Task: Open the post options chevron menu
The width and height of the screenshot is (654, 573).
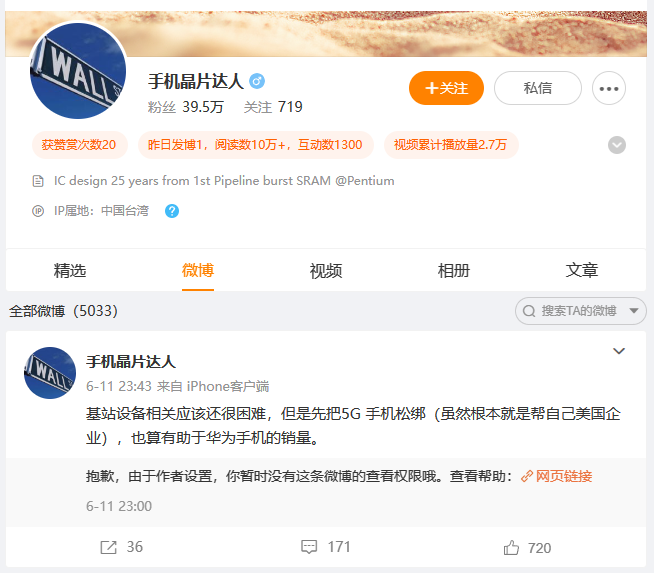Action: [619, 351]
